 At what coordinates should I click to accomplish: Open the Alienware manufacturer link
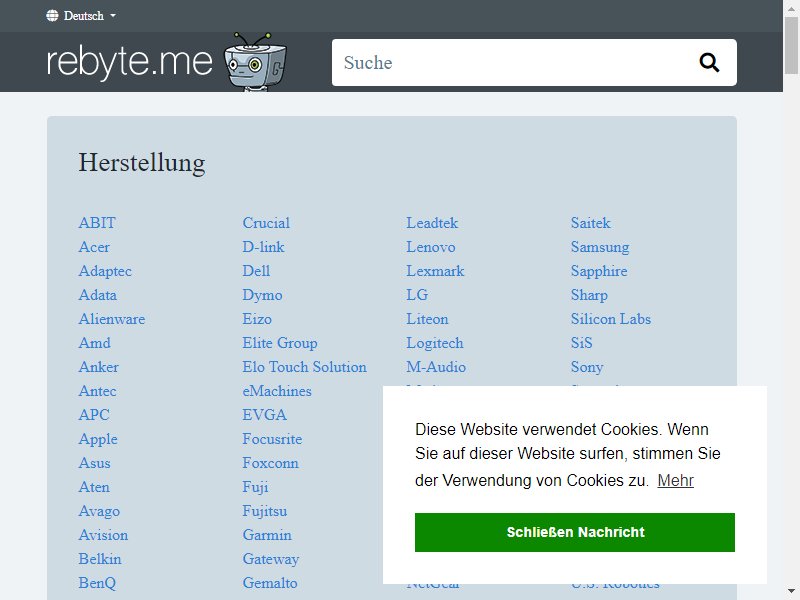click(x=112, y=319)
